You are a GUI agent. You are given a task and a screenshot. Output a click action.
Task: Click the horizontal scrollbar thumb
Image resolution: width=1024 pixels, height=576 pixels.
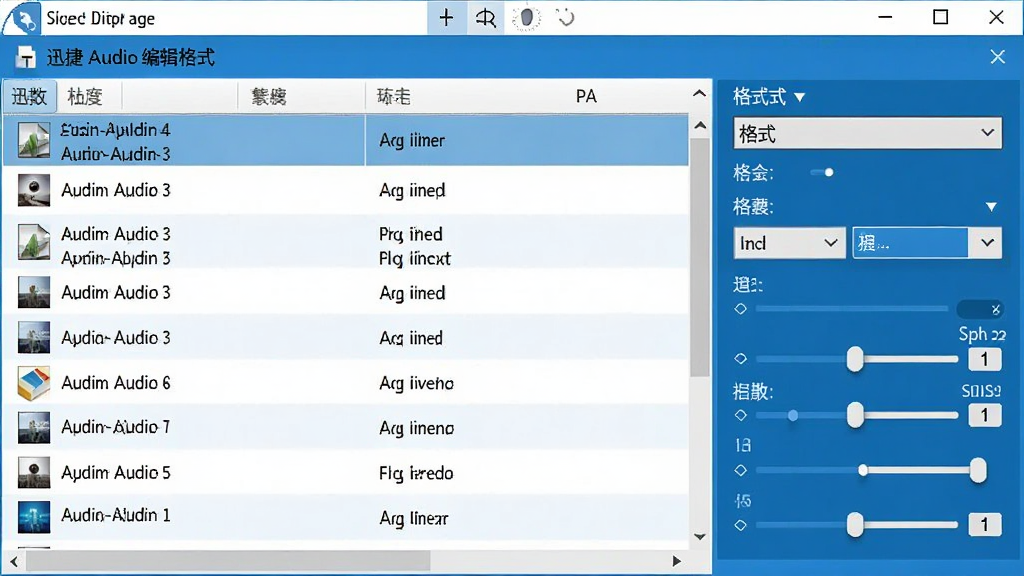tap(228, 561)
